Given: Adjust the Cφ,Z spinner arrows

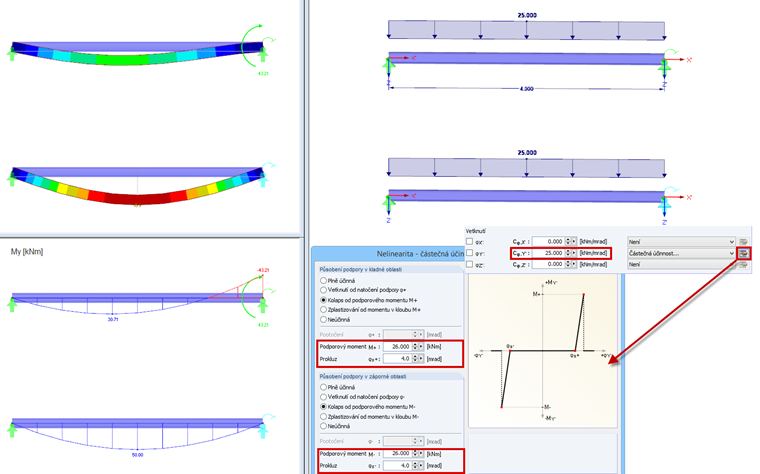Looking at the screenshot, I should click(x=568, y=265).
